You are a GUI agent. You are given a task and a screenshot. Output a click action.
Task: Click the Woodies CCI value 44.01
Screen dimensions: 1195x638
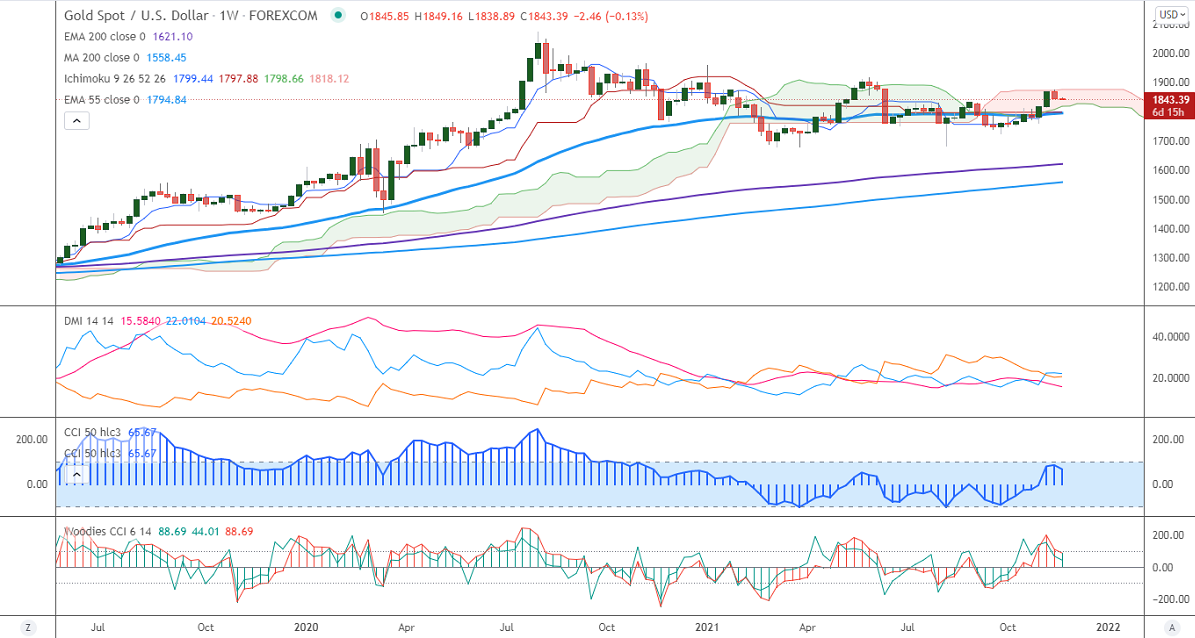click(206, 531)
